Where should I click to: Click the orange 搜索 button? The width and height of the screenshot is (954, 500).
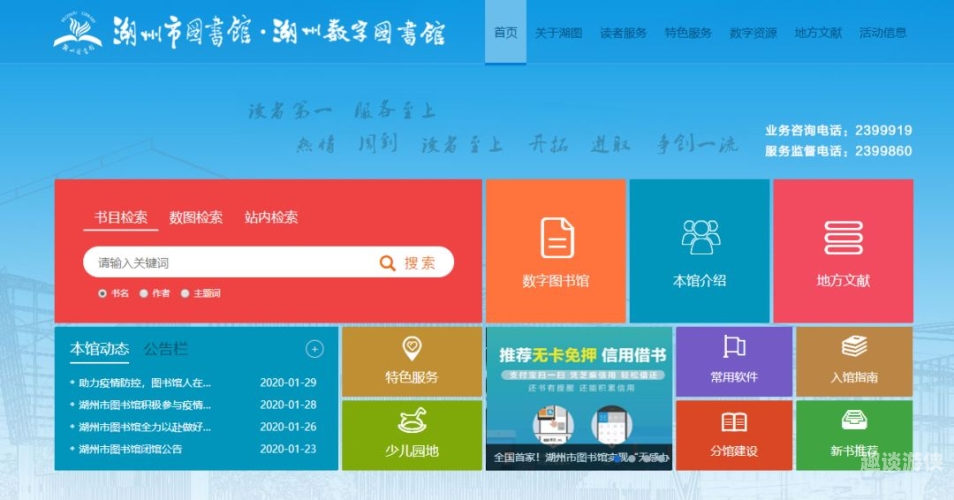point(408,263)
